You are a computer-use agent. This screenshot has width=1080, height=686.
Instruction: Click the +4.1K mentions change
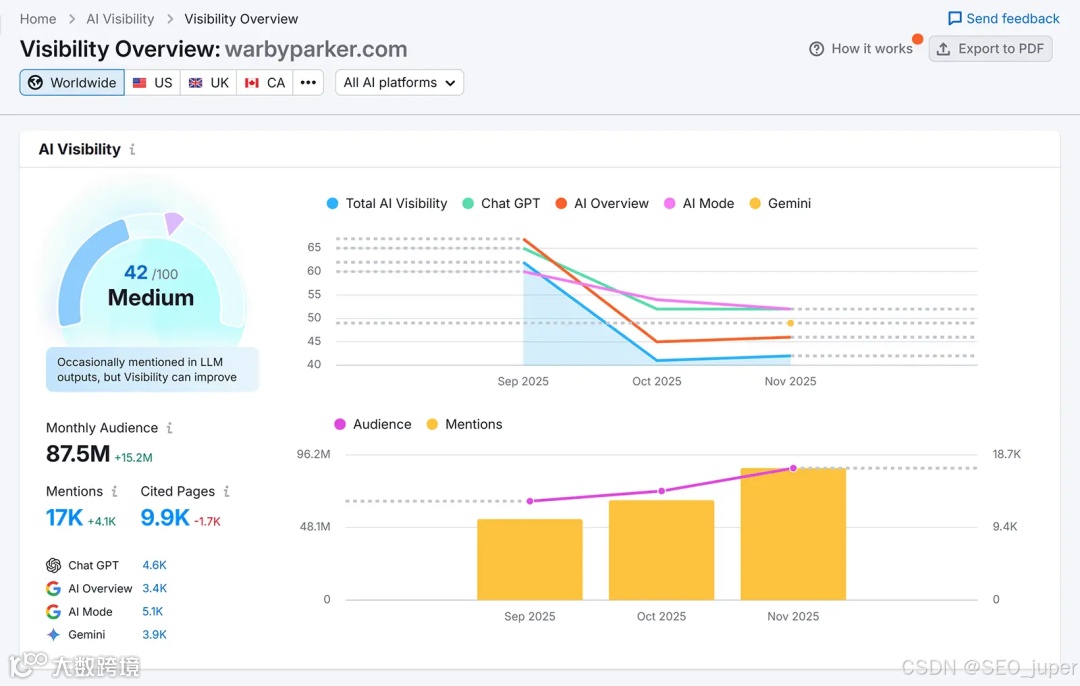point(102,521)
